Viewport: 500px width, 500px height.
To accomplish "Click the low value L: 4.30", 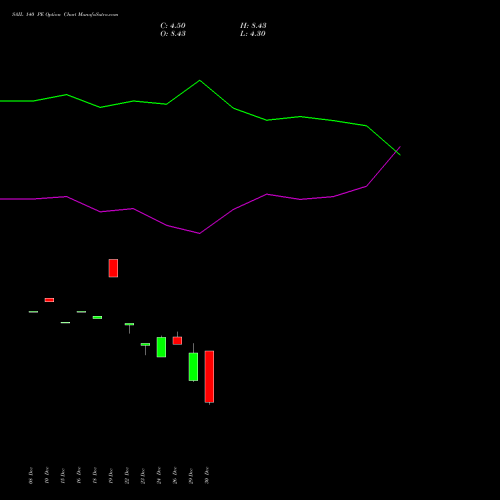I will (x=253, y=34).
